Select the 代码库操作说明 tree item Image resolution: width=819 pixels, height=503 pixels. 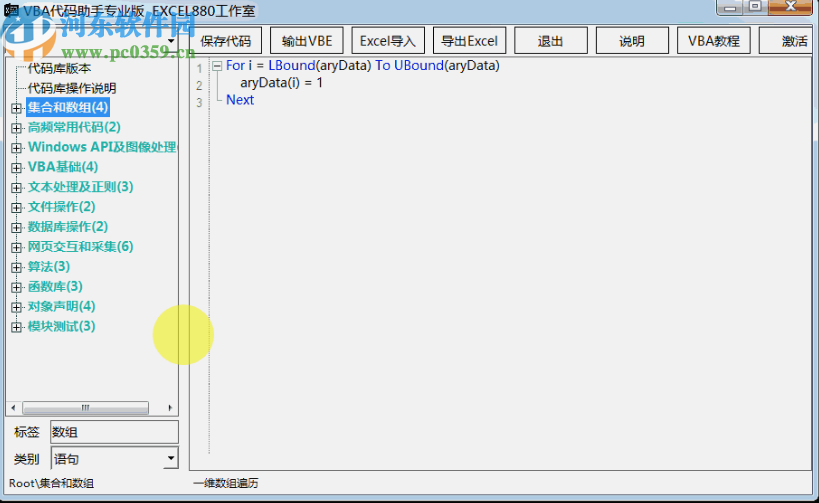pyautogui.click(x=72, y=88)
